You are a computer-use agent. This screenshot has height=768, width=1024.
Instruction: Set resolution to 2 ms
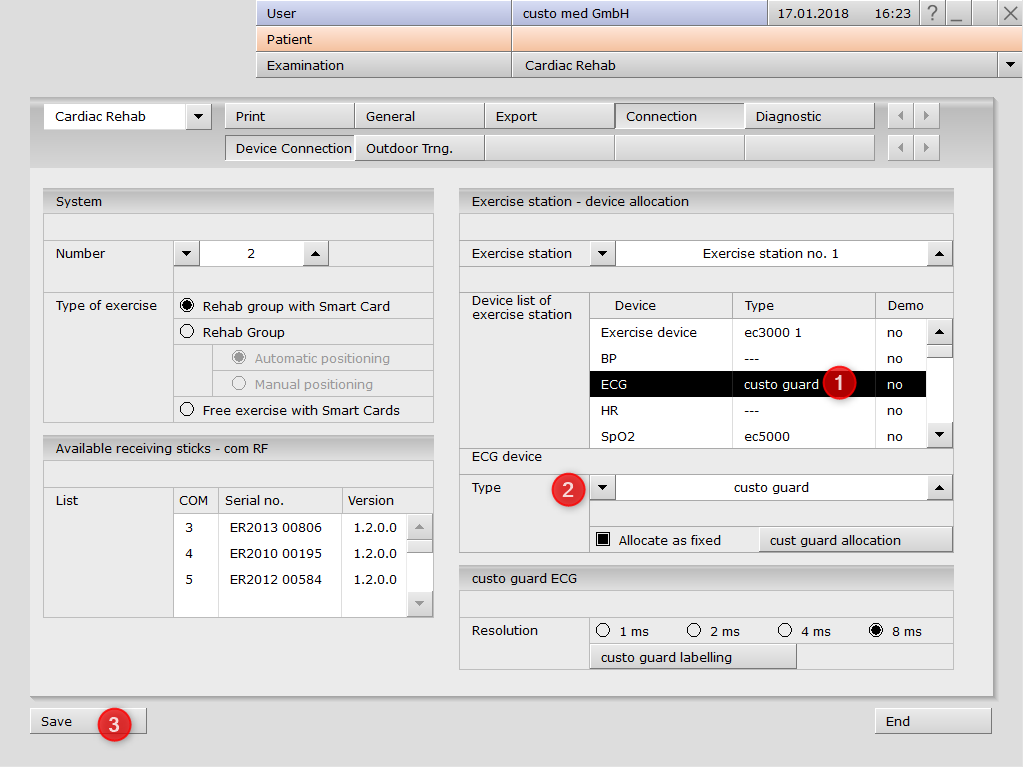[x=694, y=630]
